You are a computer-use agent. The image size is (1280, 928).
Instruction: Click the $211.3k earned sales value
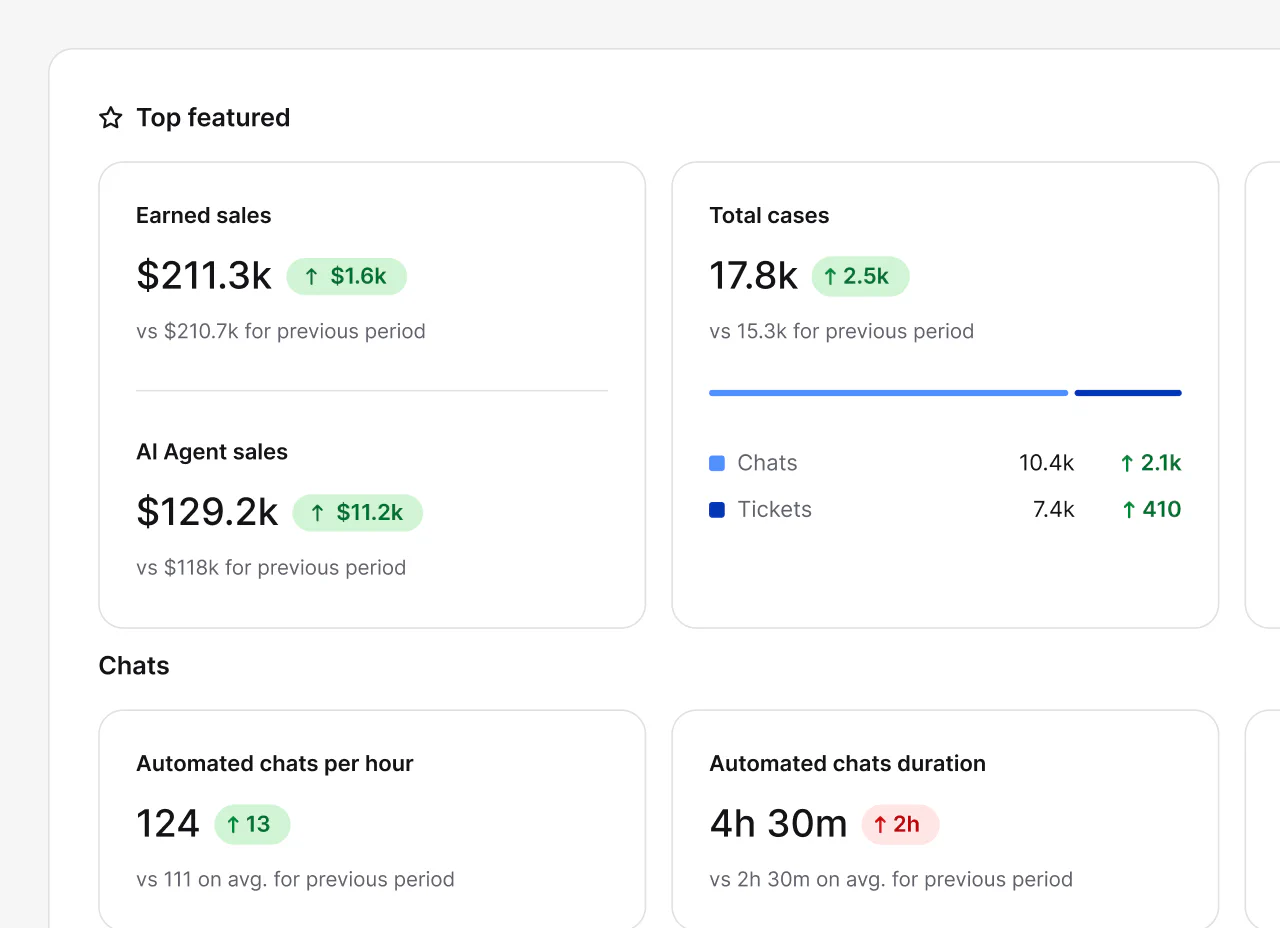pos(204,276)
